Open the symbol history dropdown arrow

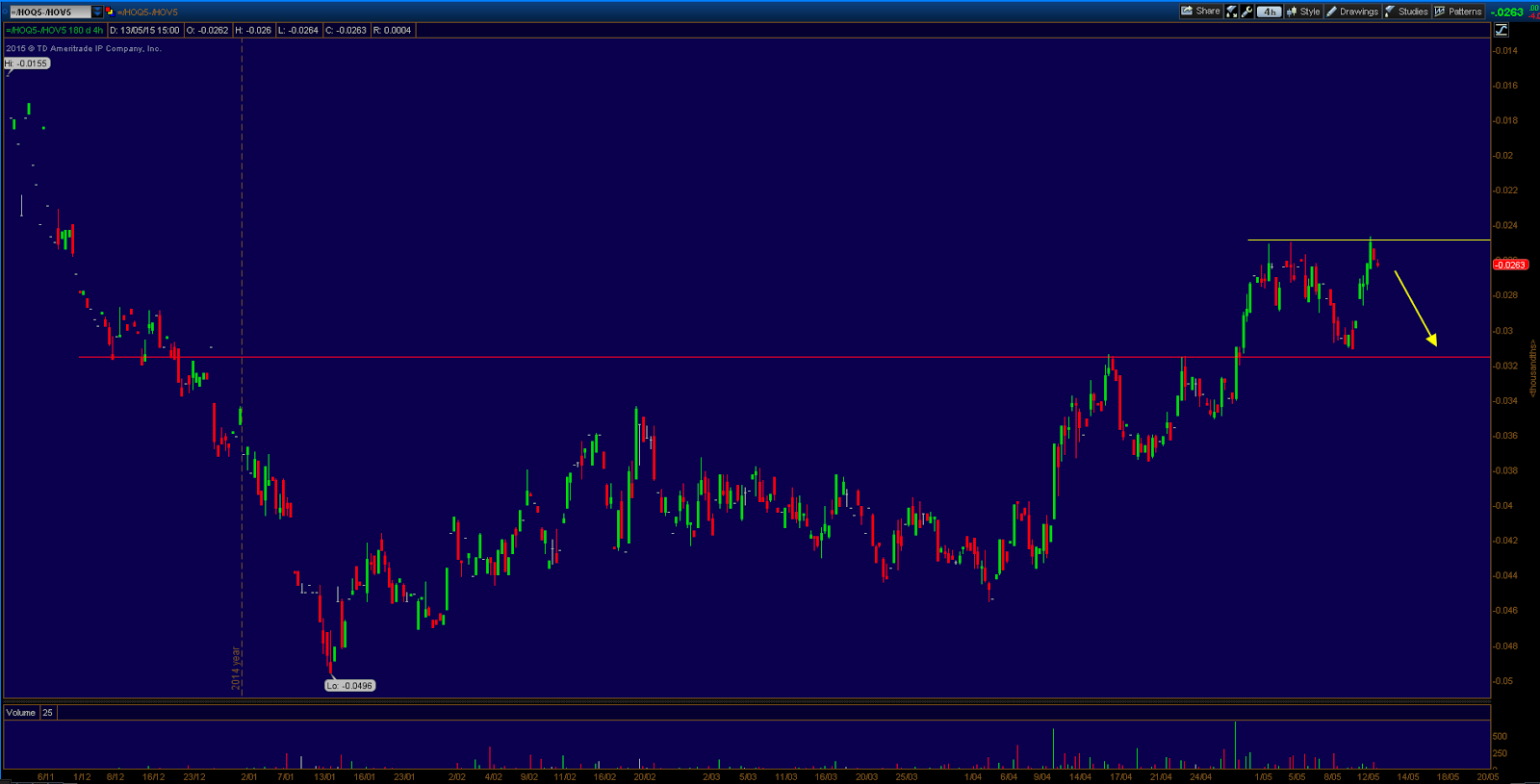(x=97, y=12)
